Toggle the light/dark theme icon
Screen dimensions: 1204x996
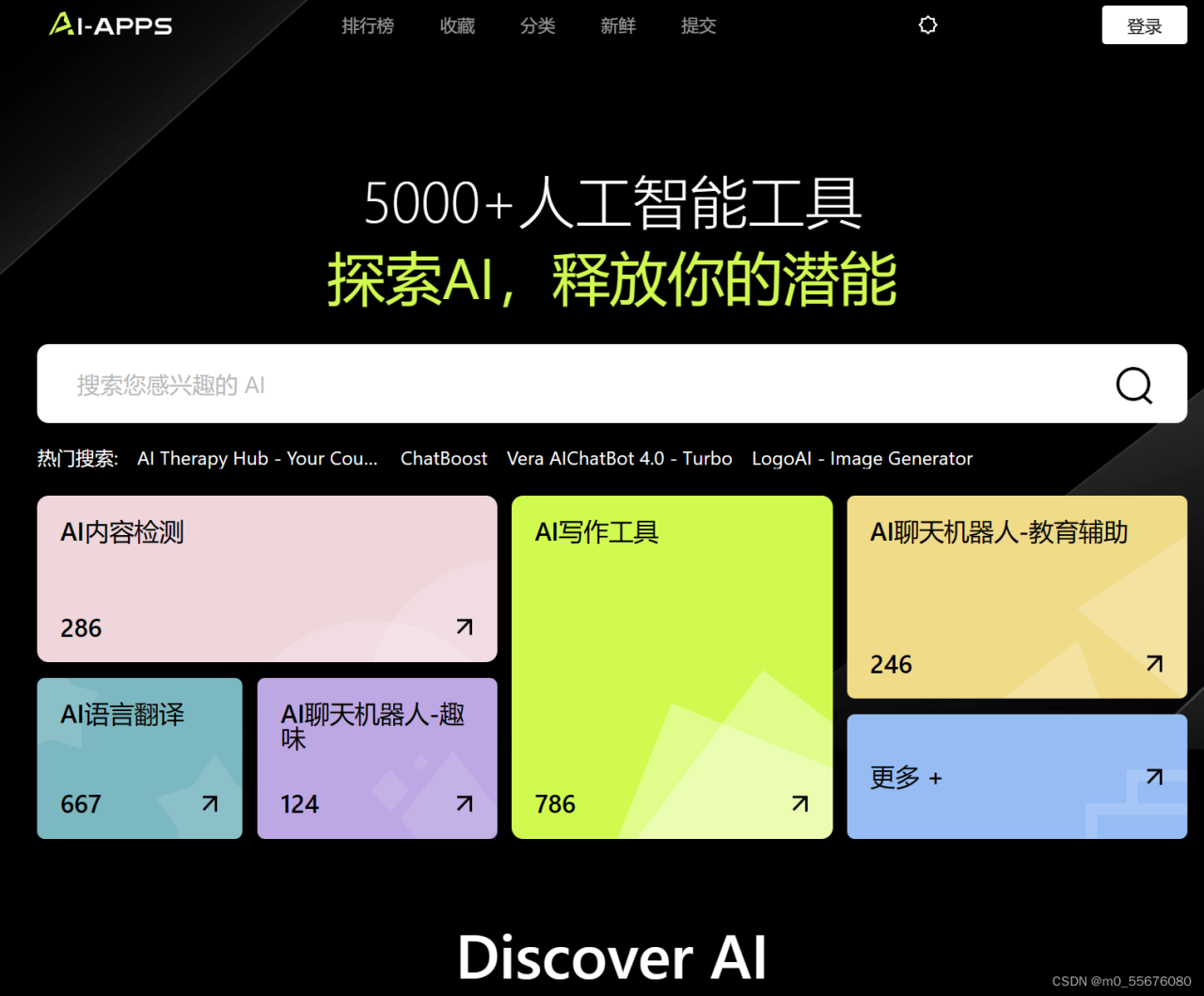click(x=927, y=25)
